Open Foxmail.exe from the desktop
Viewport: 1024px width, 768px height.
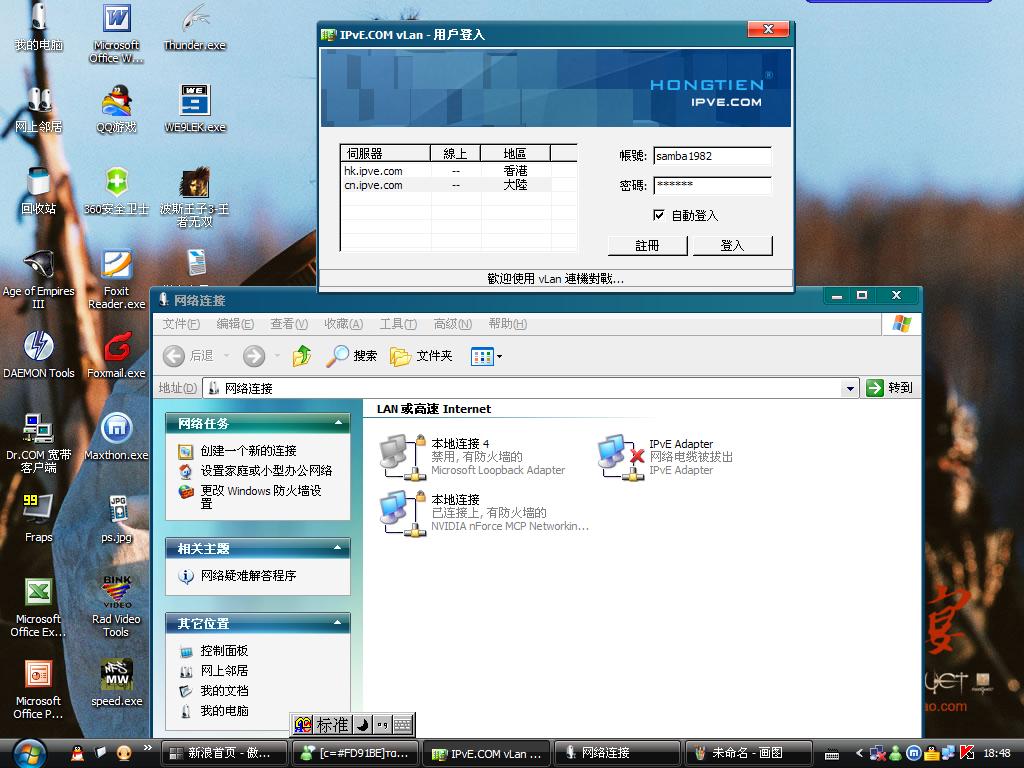pos(117,349)
